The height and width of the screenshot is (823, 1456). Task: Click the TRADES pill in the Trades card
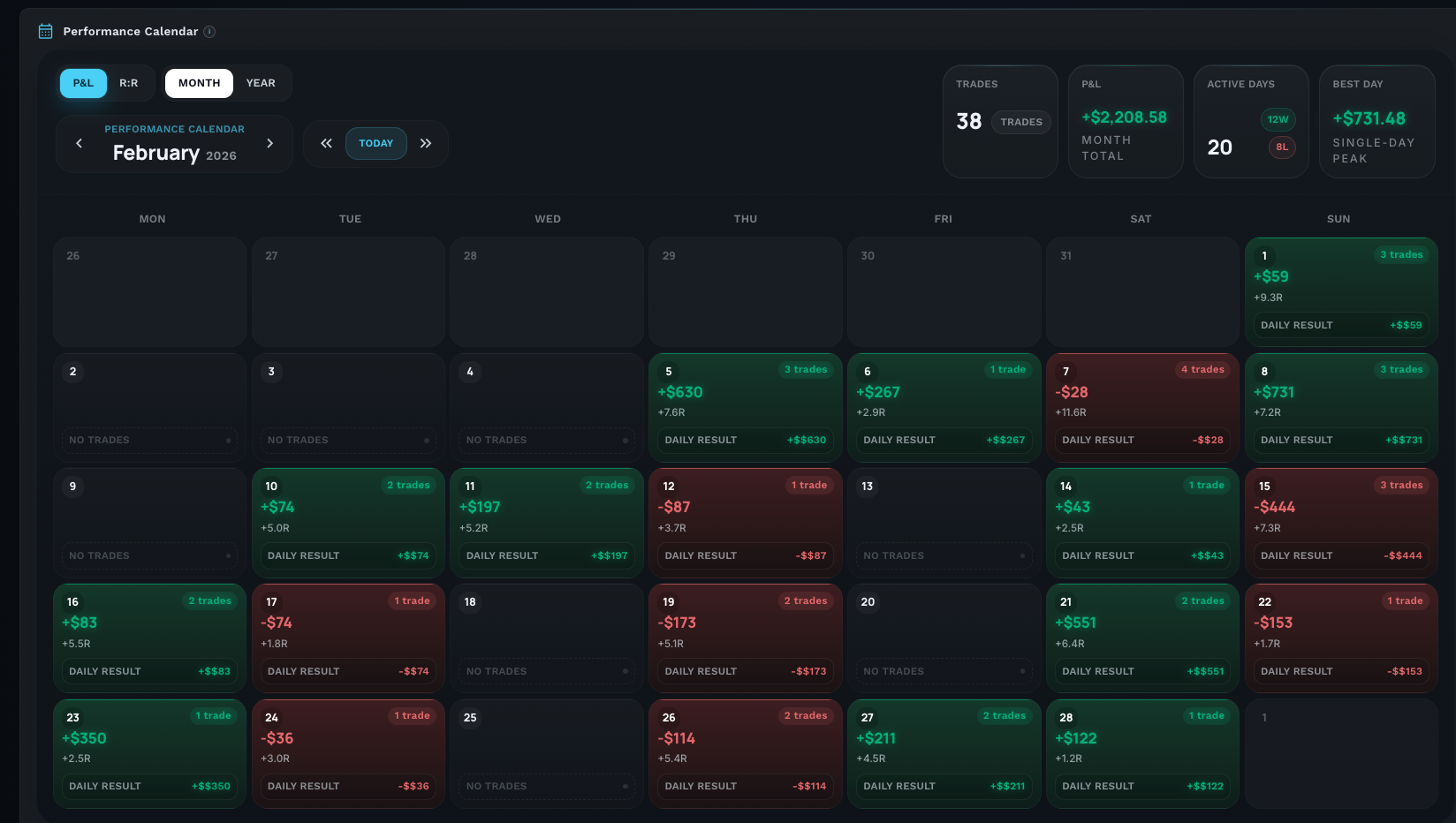(1021, 122)
